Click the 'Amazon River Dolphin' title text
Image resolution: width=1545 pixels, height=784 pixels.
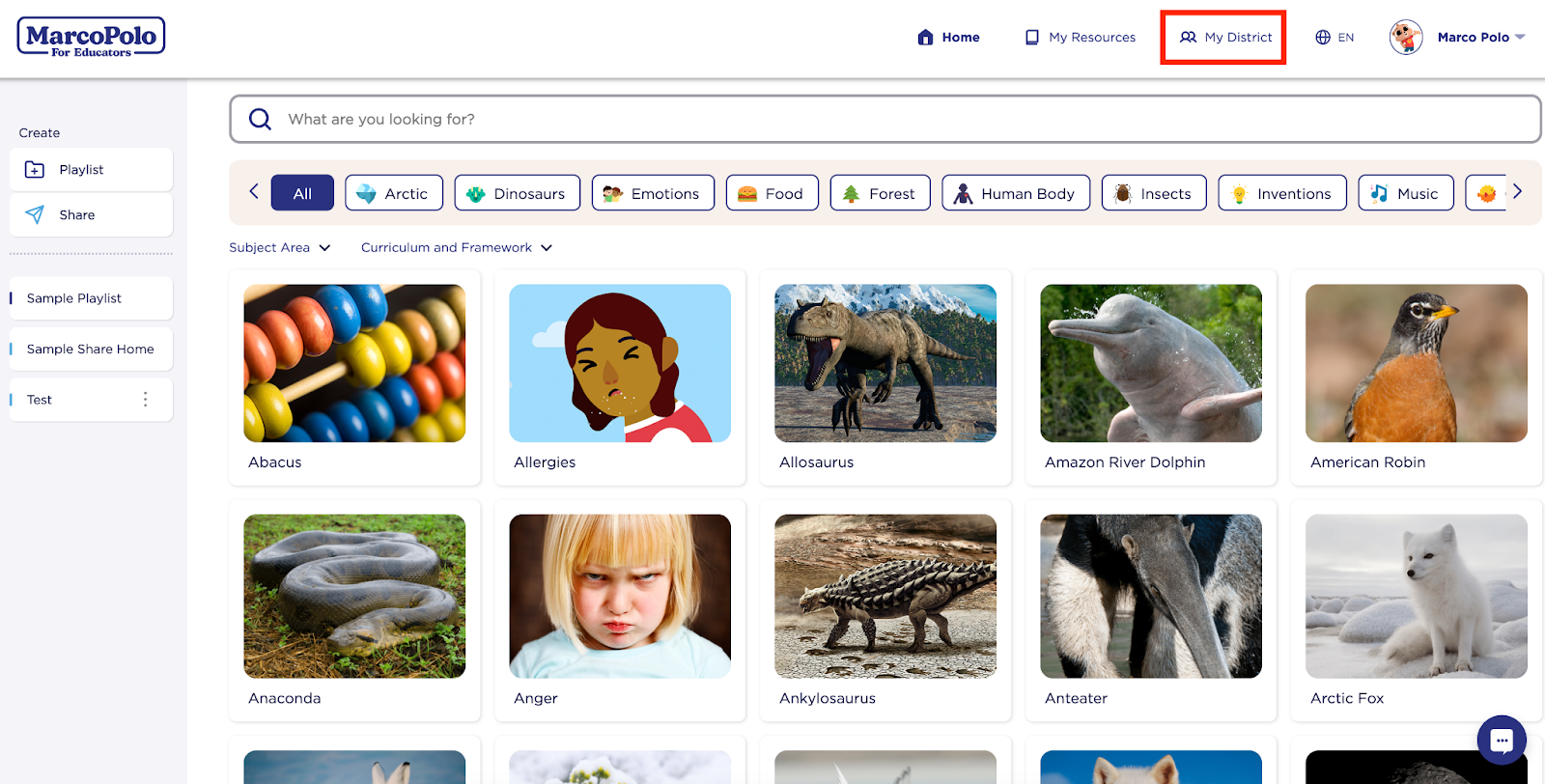(1125, 462)
